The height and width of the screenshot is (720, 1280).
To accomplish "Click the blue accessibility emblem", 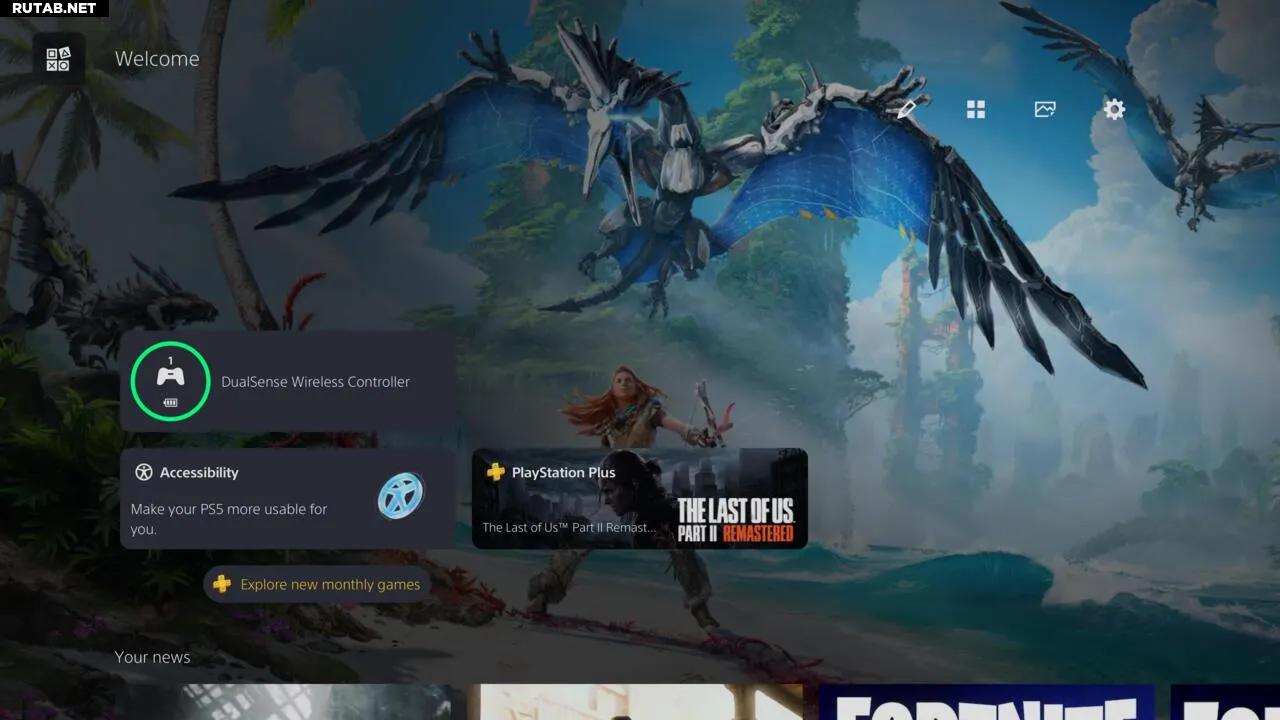I will (x=401, y=495).
